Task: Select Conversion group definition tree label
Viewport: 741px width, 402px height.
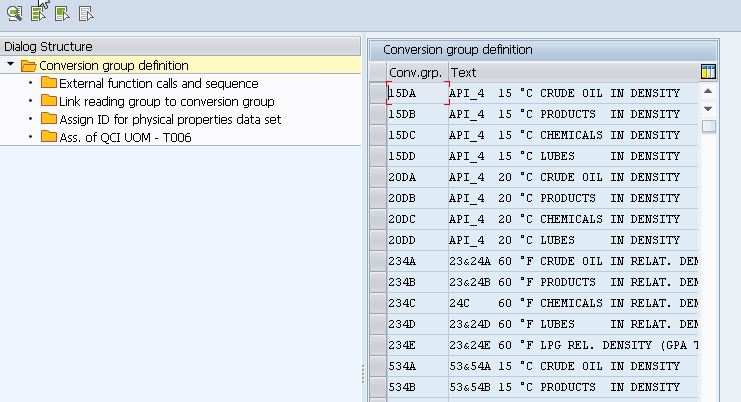Action: click(x=114, y=66)
